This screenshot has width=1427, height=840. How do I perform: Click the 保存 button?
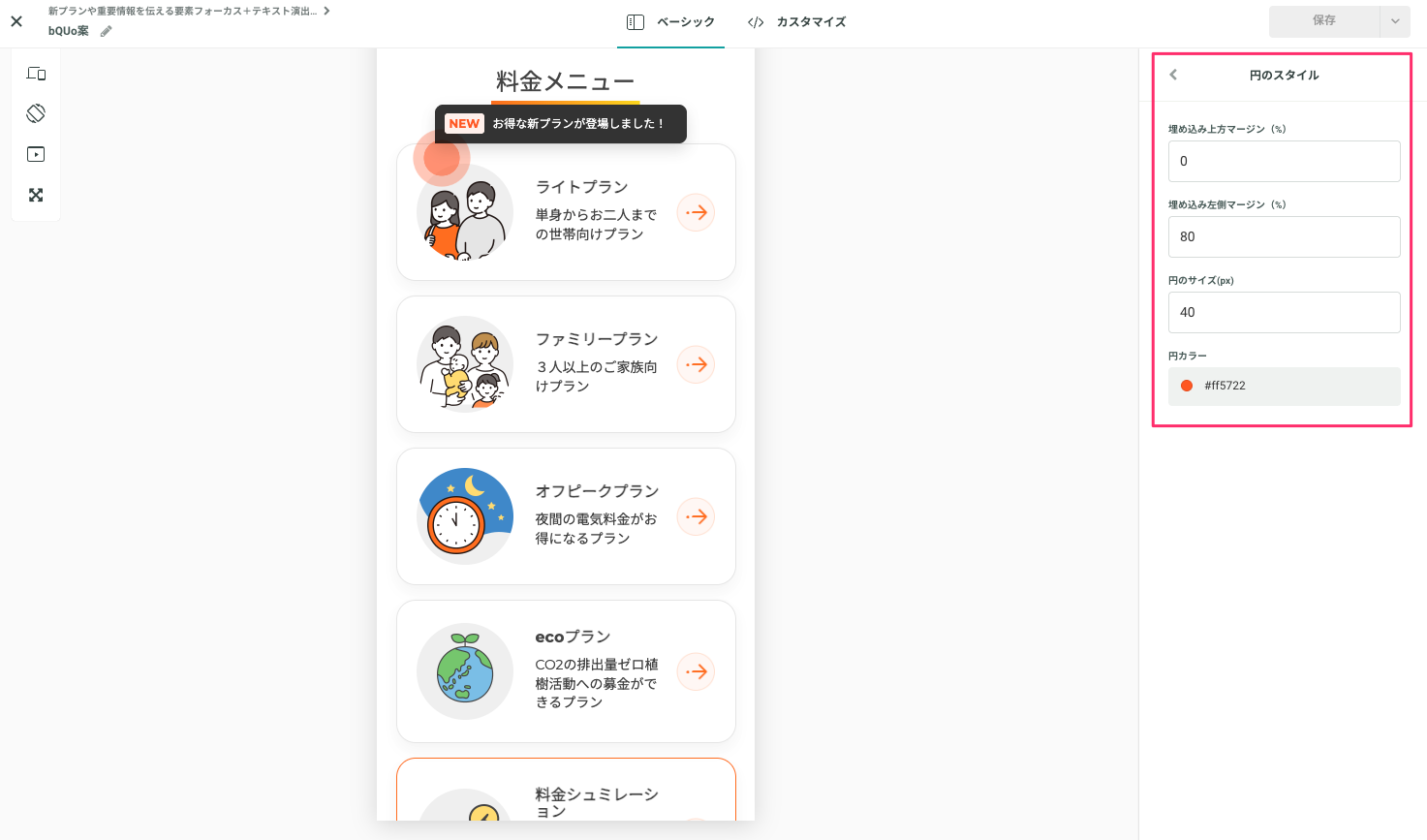1324,20
